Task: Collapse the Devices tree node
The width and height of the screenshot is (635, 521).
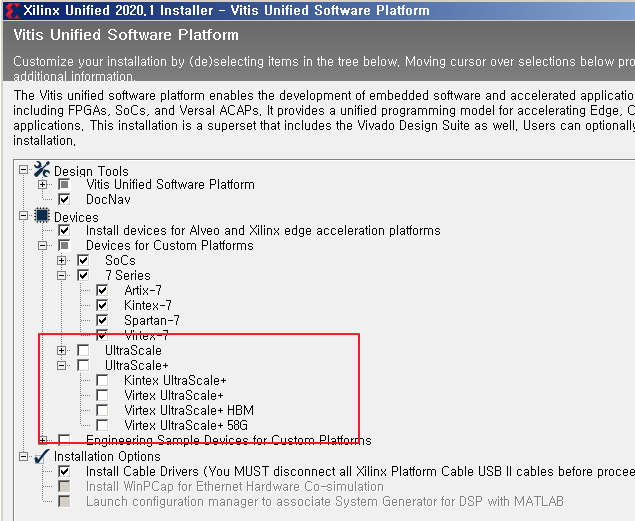Action: point(24,216)
